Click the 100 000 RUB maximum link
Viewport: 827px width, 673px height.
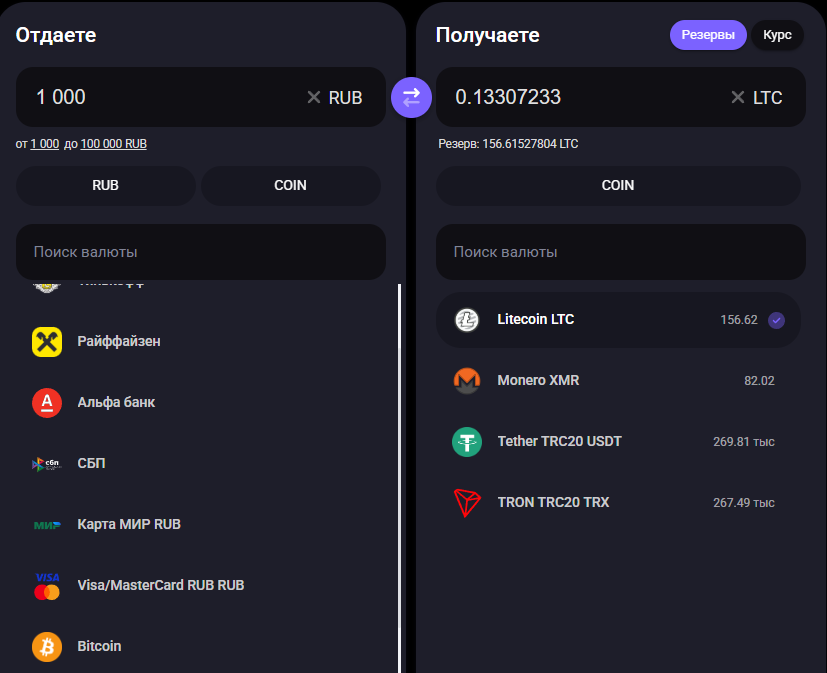pyautogui.click(x=113, y=144)
